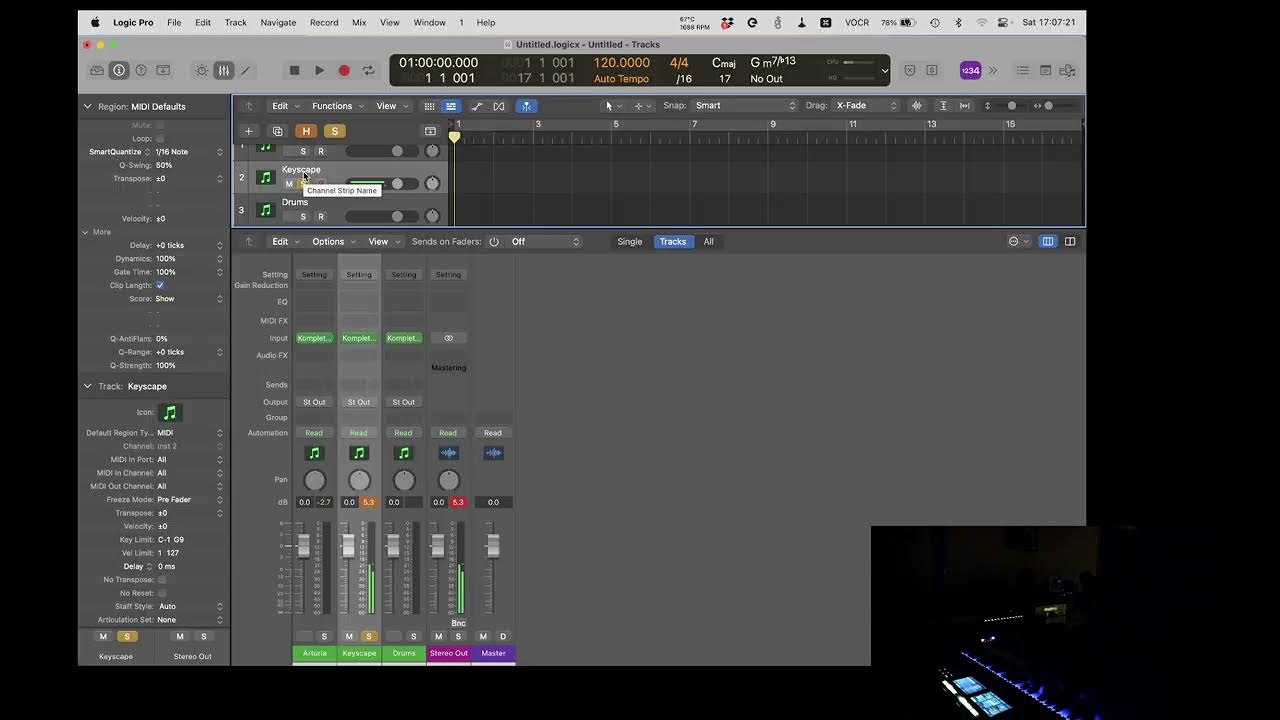Click vertical auto zoom icon
1280x720 pixels.
[x=943, y=106]
